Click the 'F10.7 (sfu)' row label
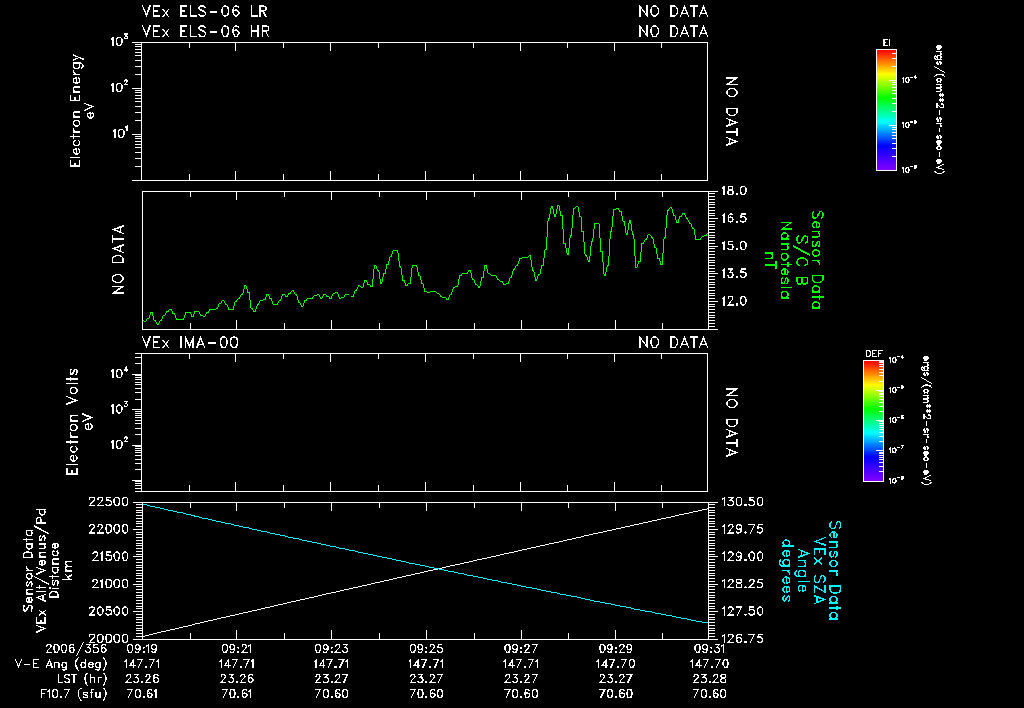The width and height of the screenshot is (1024, 708). click(x=74, y=694)
